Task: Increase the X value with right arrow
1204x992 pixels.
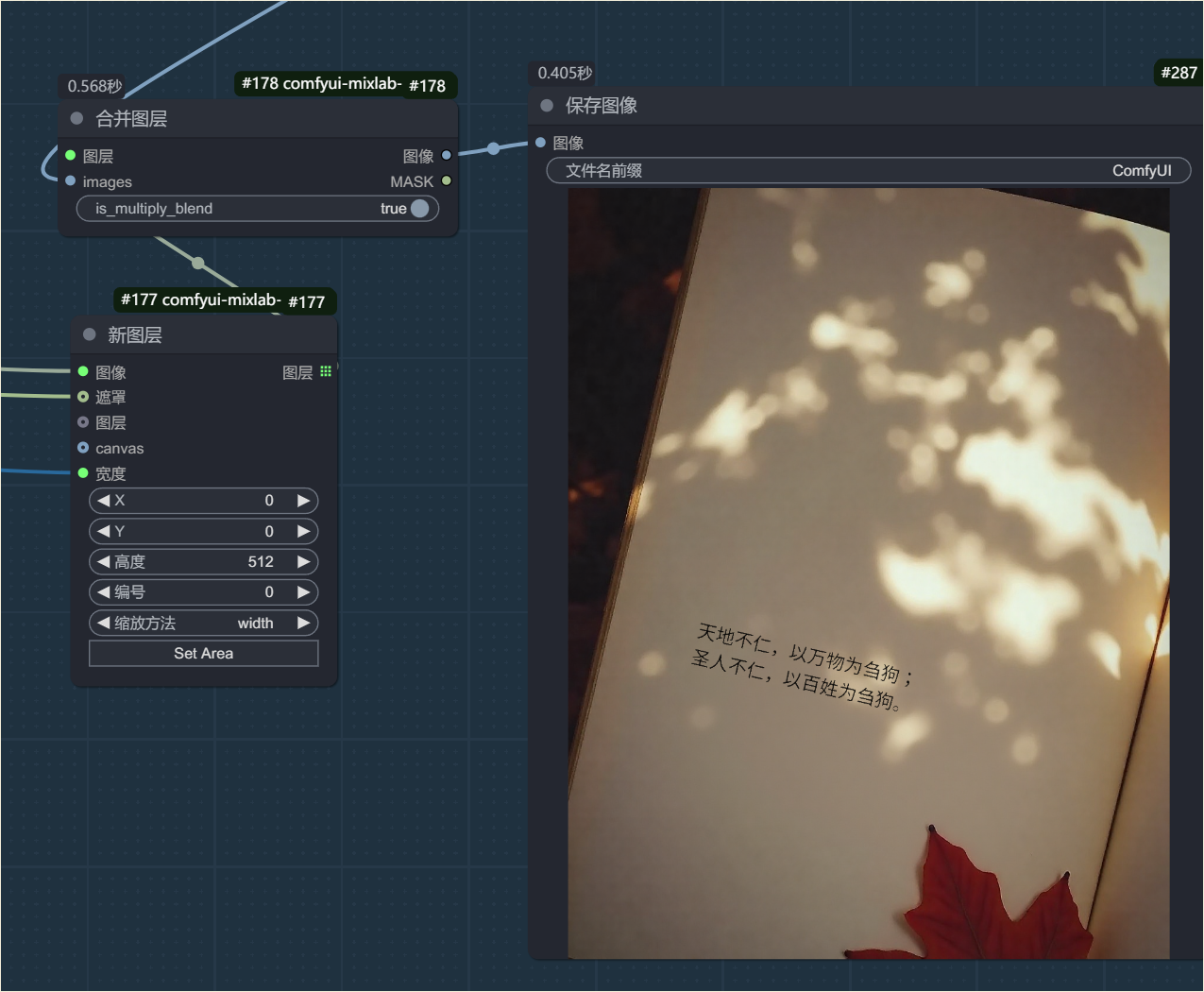Action: point(303,501)
